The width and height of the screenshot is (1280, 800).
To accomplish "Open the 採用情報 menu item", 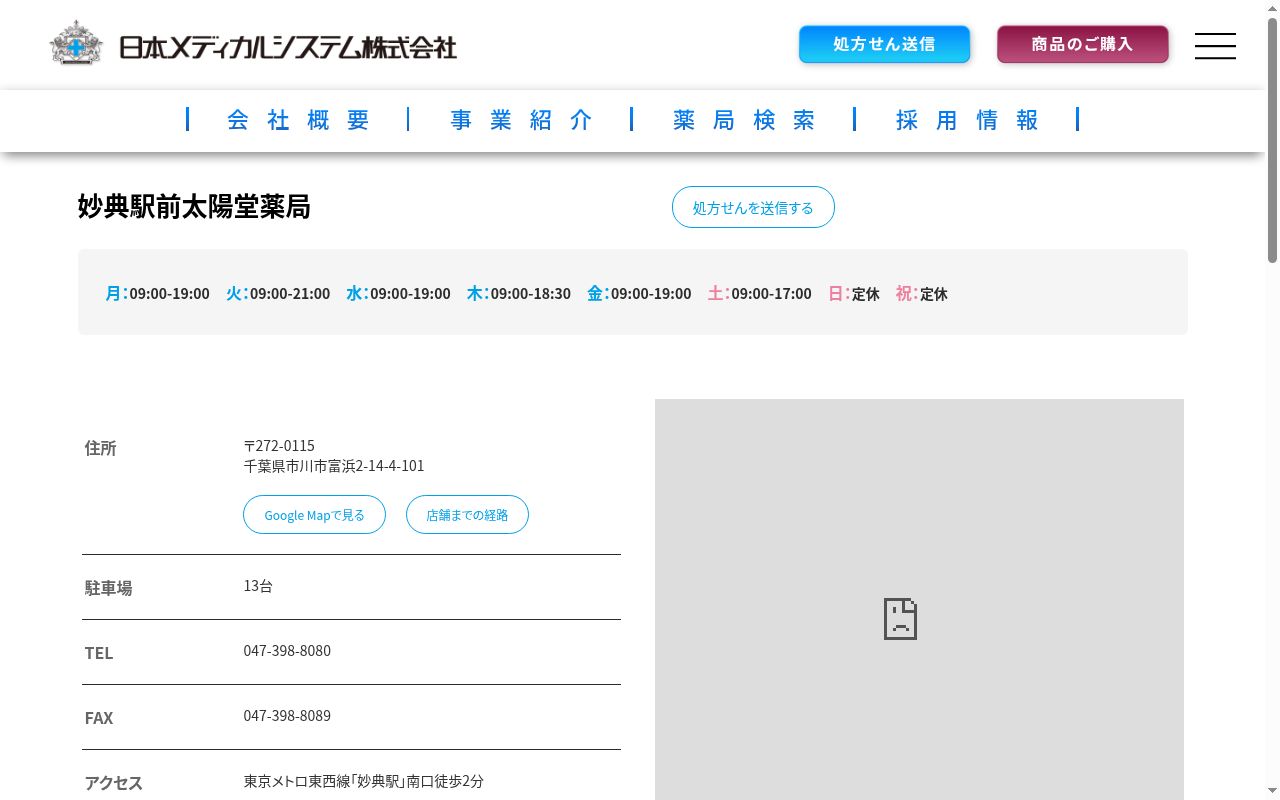I will 967,120.
